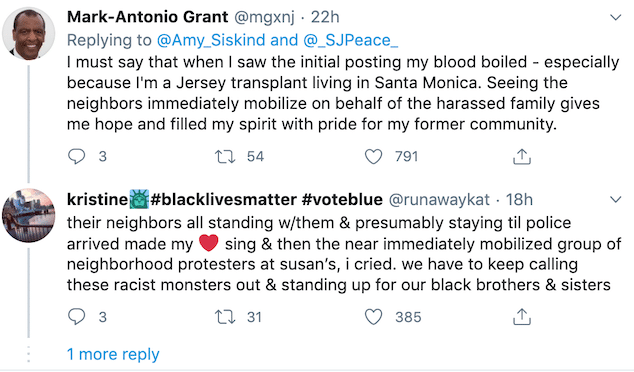Viewport: 634px width, 372px height.
Task: Open Mark-Antonio Grant's display name
Action: pyautogui.click(x=148, y=17)
